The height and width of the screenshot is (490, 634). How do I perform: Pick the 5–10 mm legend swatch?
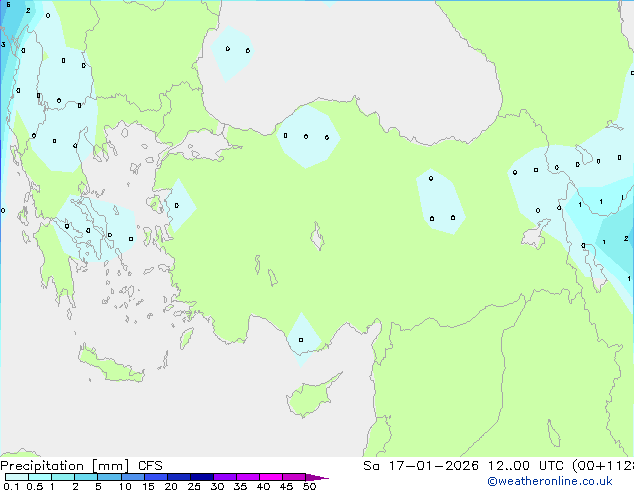coord(109,477)
